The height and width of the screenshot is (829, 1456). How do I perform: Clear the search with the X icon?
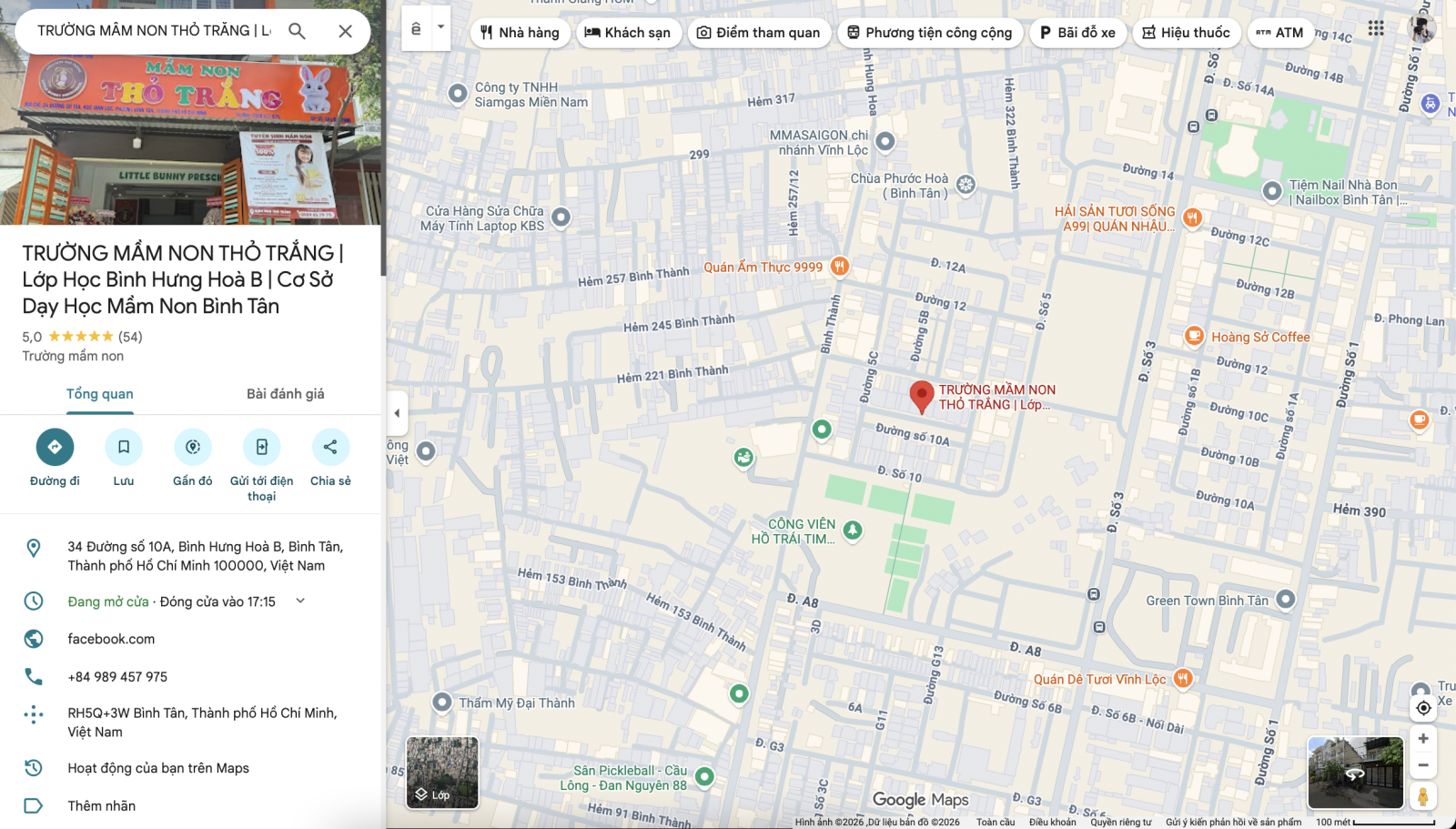[x=345, y=31]
